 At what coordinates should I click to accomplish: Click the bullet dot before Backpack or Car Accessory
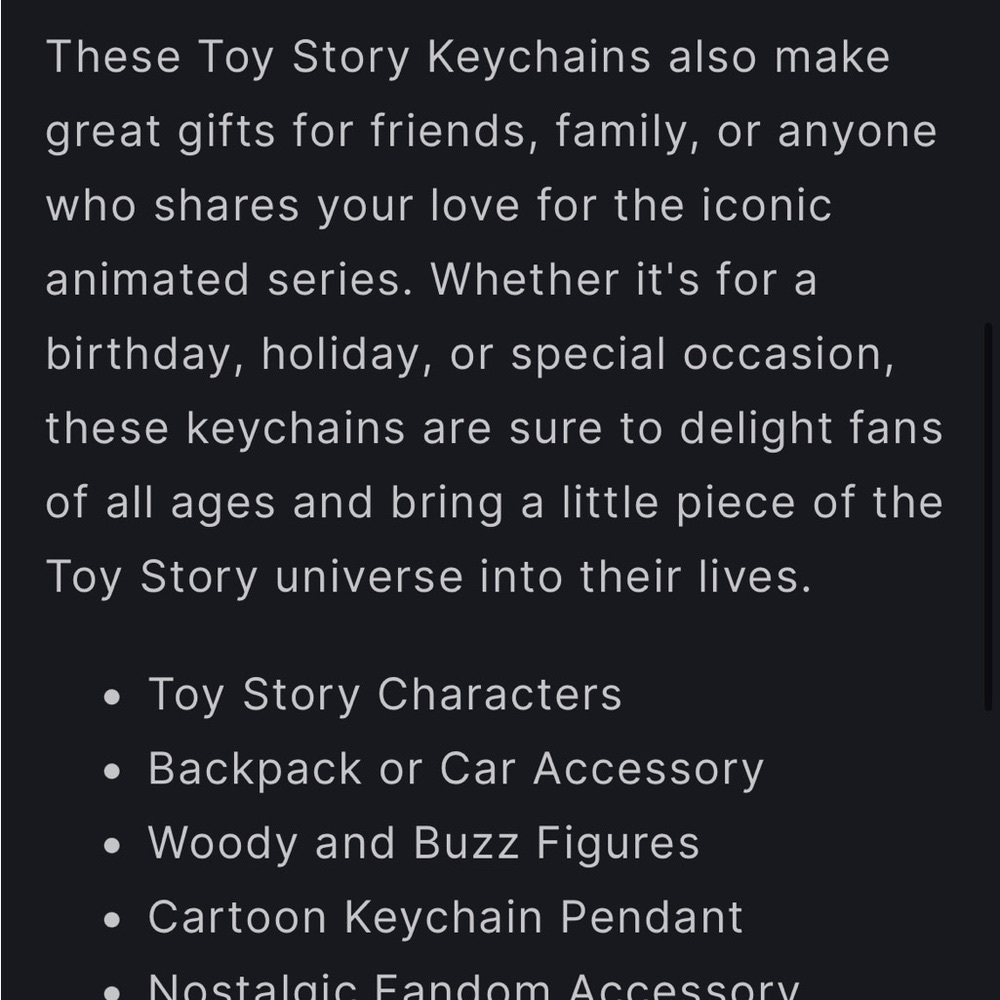[x=112, y=771]
